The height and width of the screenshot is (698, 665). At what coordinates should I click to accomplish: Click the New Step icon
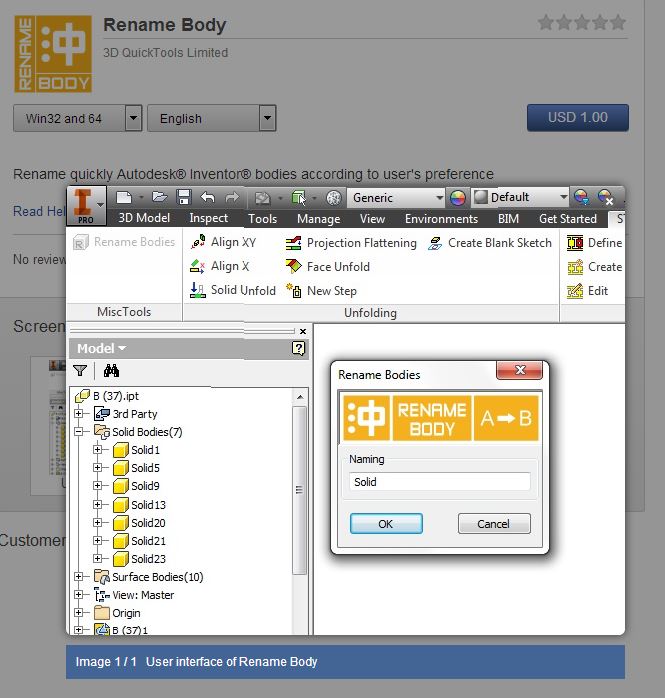click(294, 291)
